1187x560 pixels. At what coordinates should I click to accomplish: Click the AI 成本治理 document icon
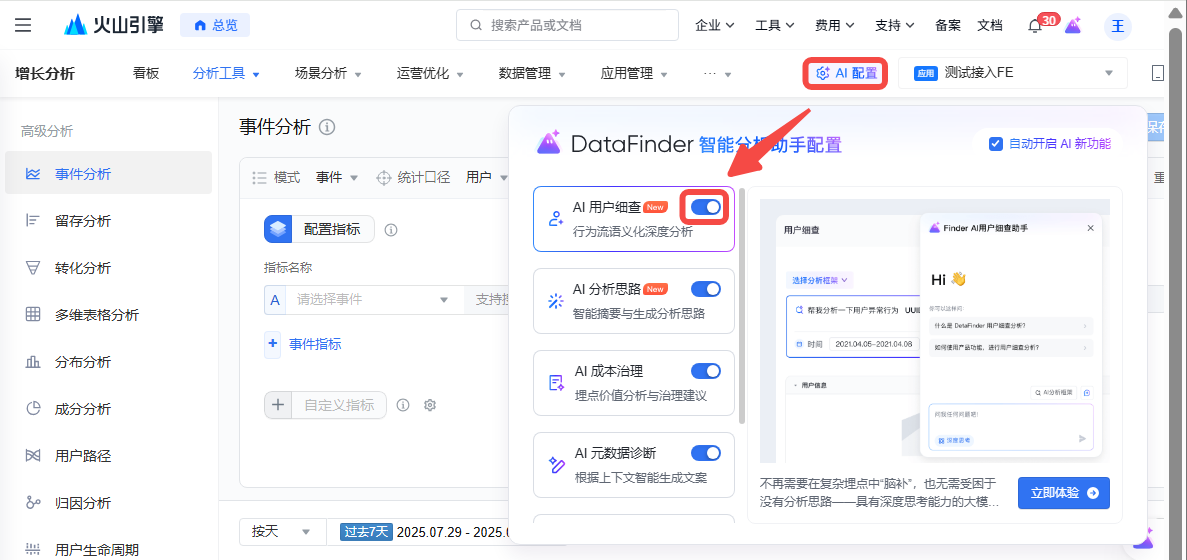click(556, 382)
